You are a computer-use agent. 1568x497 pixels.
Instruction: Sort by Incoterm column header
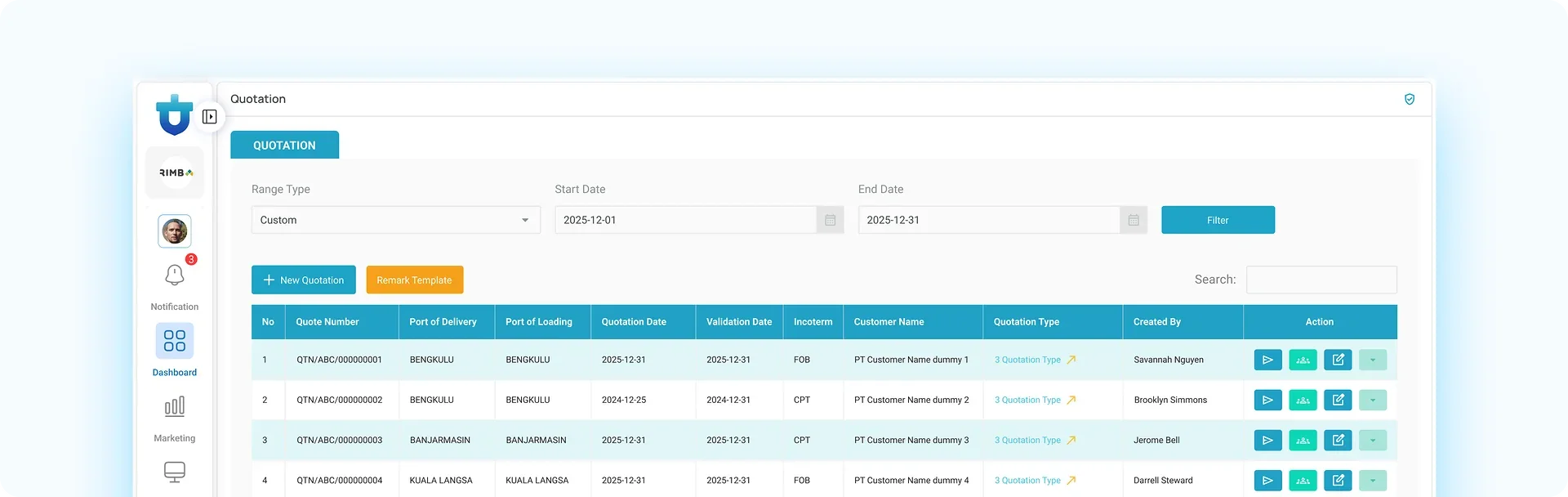(813, 322)
